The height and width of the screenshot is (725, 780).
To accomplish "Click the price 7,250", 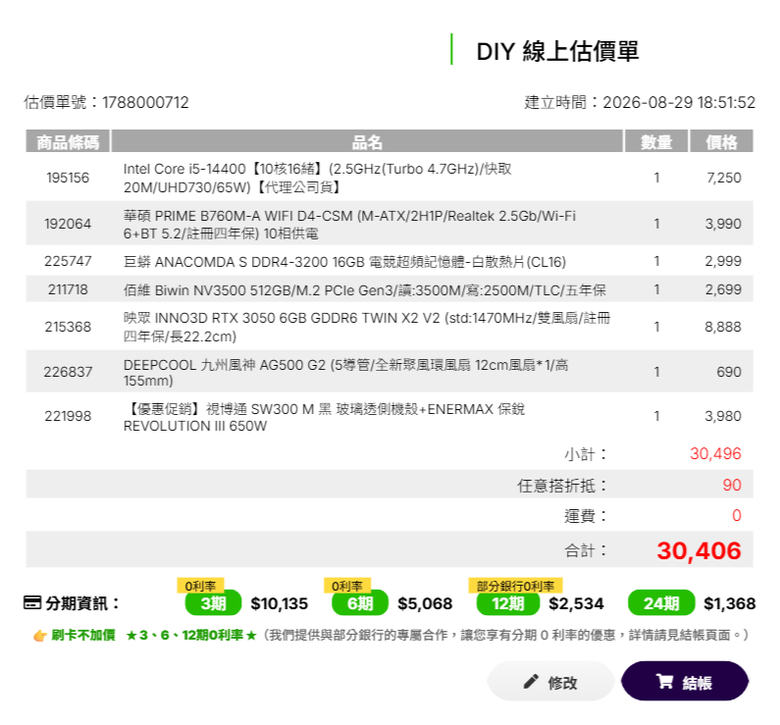I will [724, 178].
